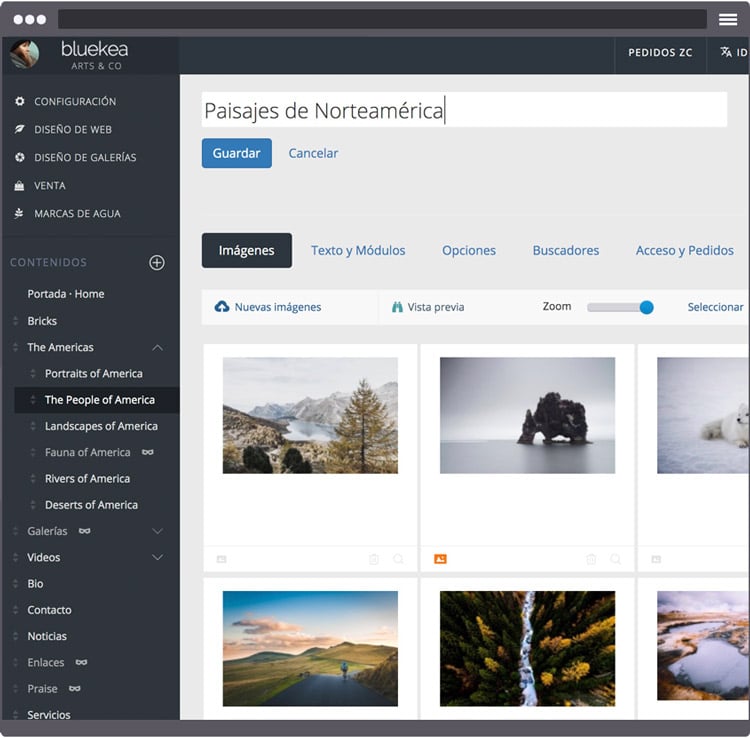
Task: Add new content with plus icon
Action: tap(157, 263)
